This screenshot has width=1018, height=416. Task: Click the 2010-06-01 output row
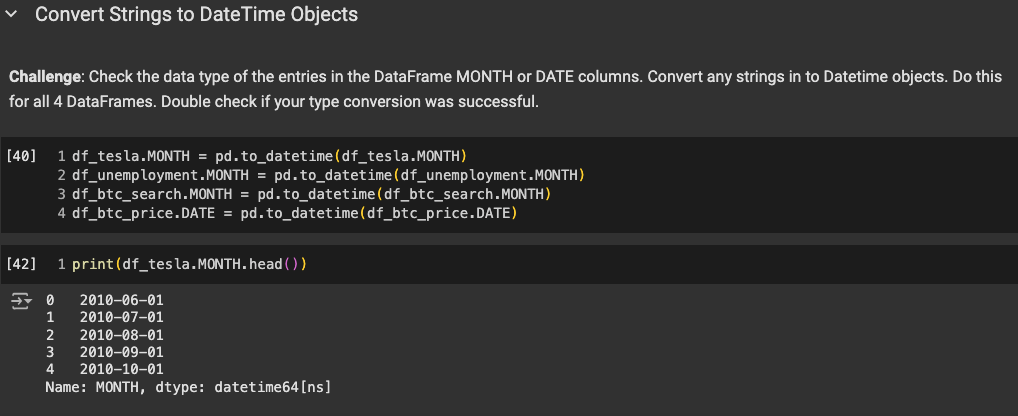pos(120,298)
